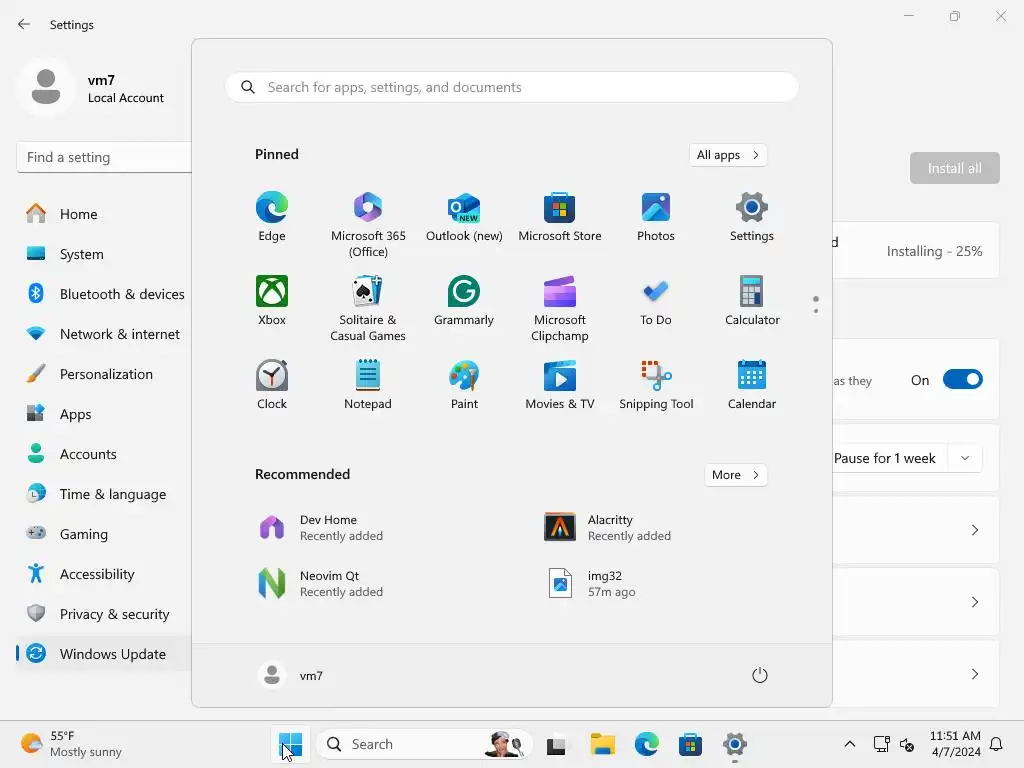
Task: Click Find a setting search field
Action: 104,157
